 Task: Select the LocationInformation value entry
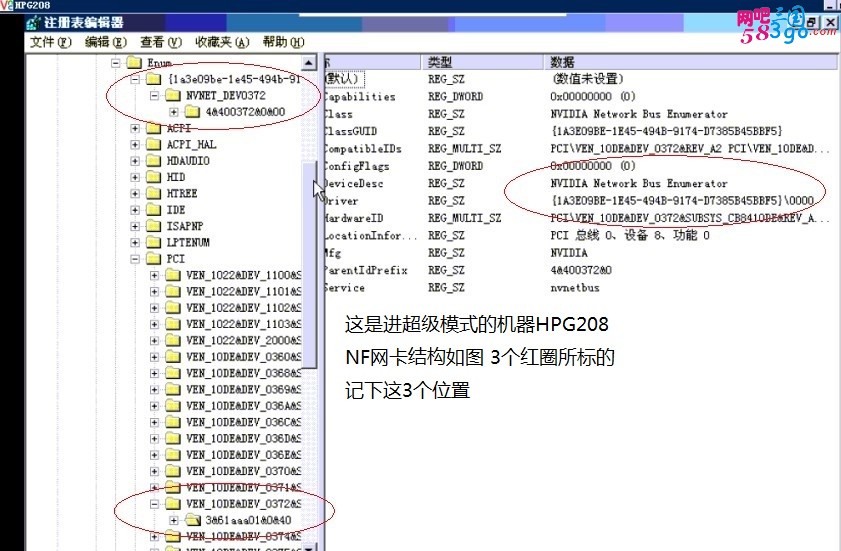(x=371, y=236)
